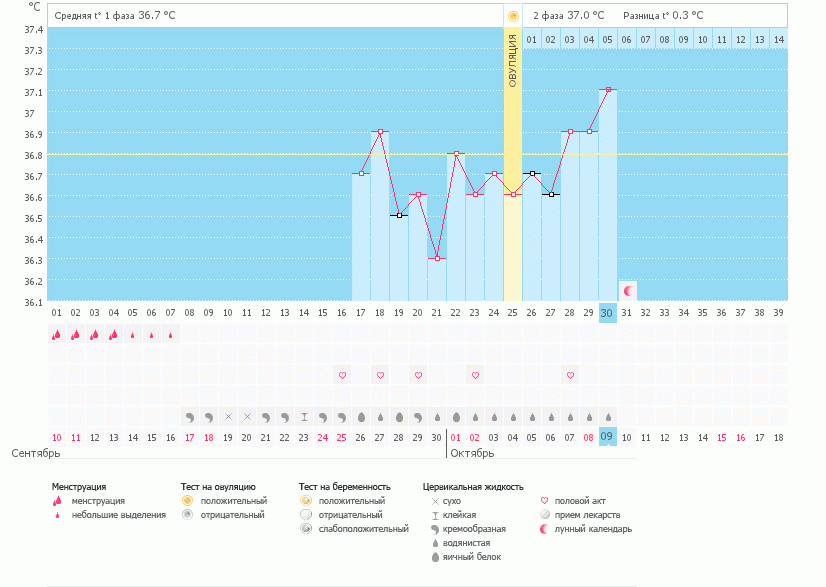Click the small discharge drop on cycle day 07

[x=171, y=335]
